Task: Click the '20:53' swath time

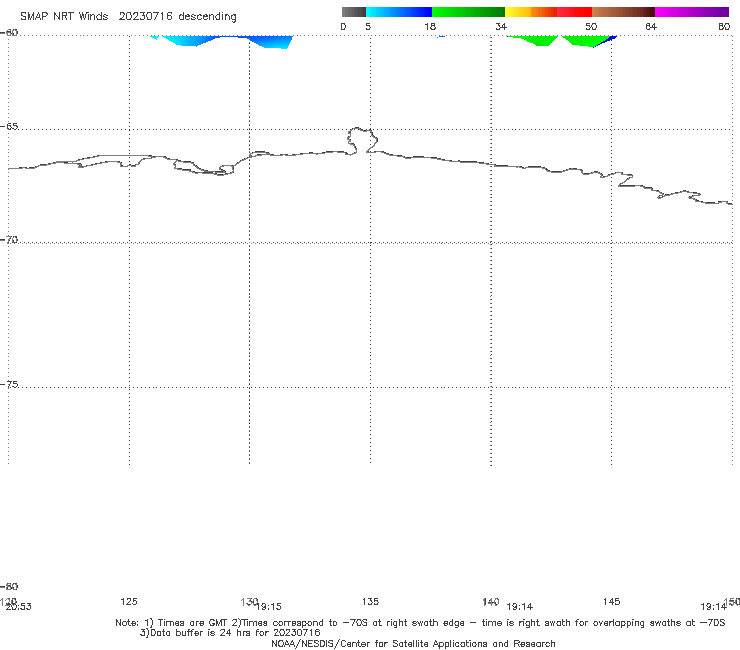Action: pos(18,607)
